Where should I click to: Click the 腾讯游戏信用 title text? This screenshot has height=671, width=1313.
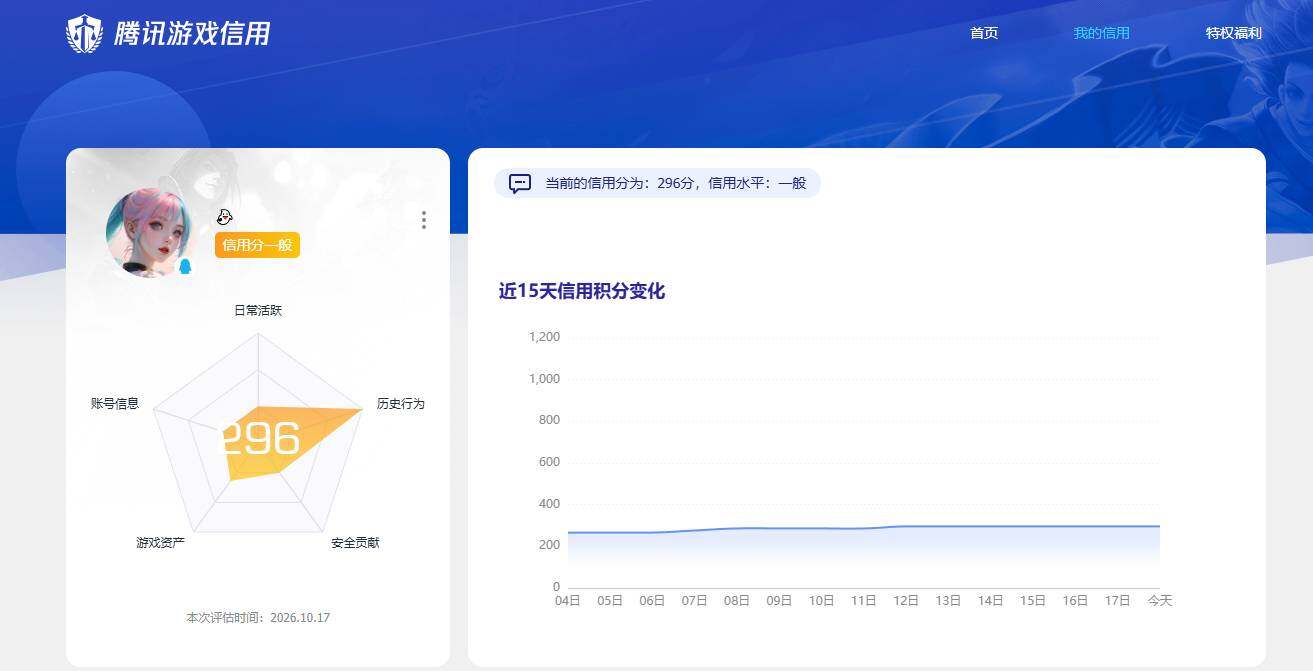click(x=192, y=34)
